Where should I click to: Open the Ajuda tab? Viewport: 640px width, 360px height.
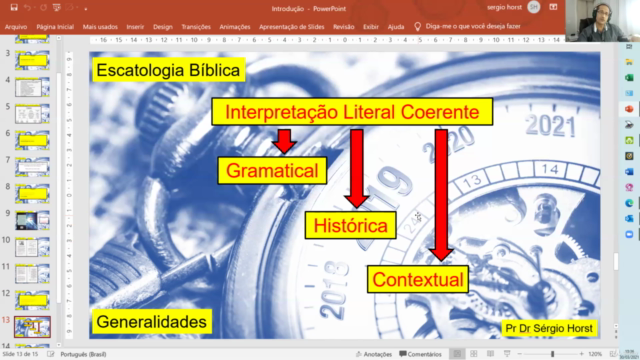pos(396,27)
